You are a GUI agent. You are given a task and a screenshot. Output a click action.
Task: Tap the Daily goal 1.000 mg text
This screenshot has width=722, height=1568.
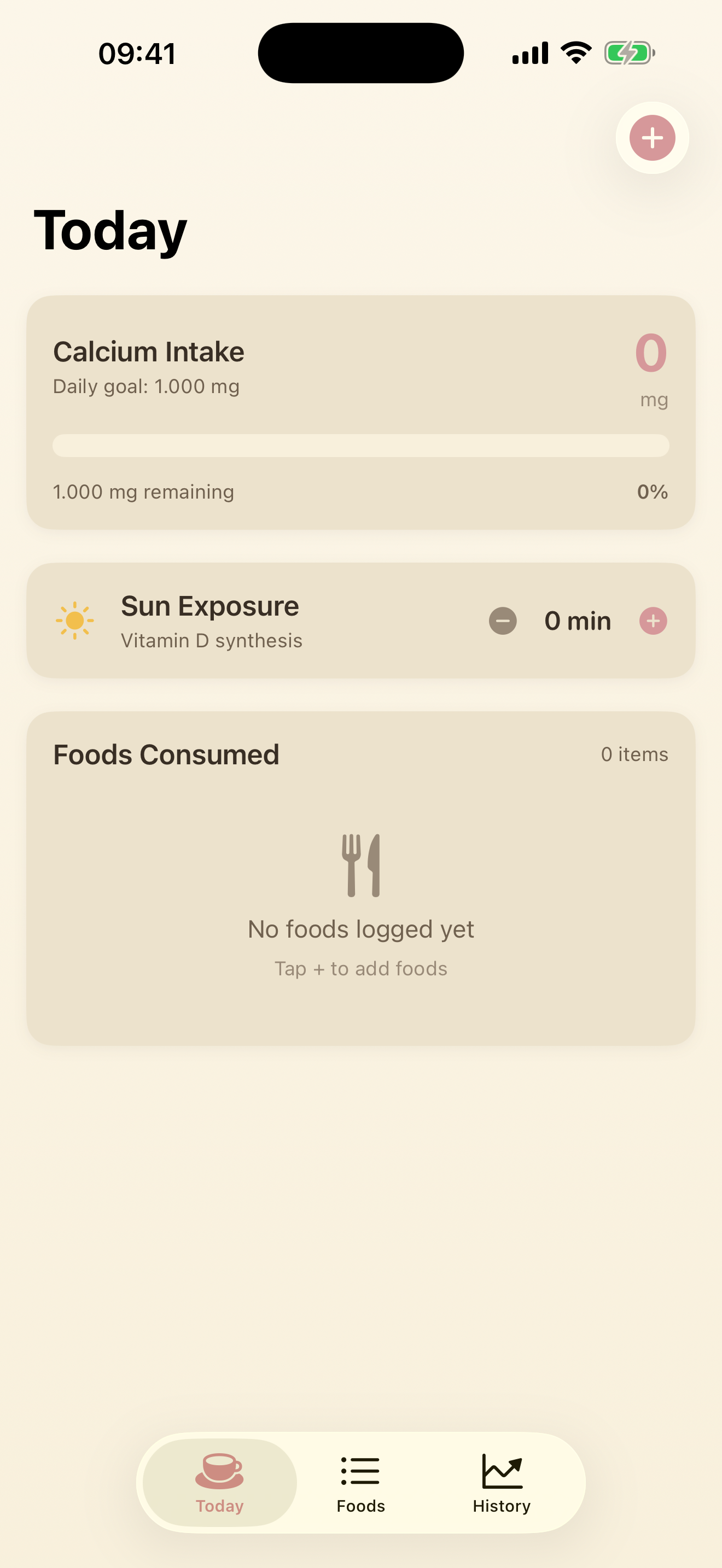pyautogui.click(x=146, y=387)
